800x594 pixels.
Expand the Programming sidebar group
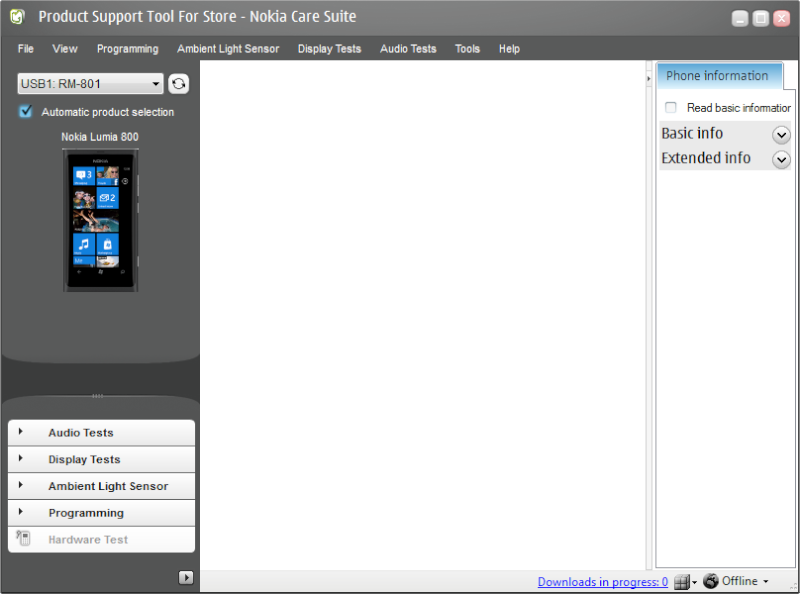click(x=102, y=513)
